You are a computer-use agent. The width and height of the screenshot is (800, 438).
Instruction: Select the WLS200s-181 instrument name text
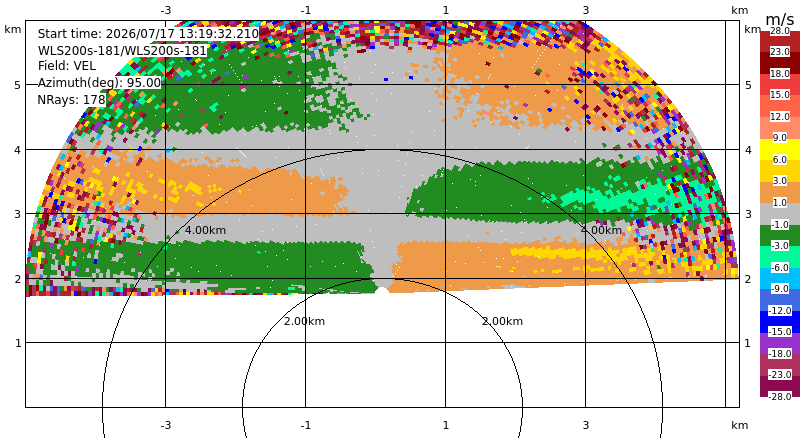[122, 51]
